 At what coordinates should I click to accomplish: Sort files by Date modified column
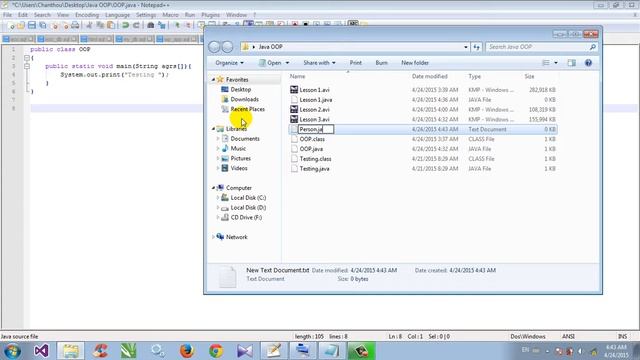click(x=429, y=76)
